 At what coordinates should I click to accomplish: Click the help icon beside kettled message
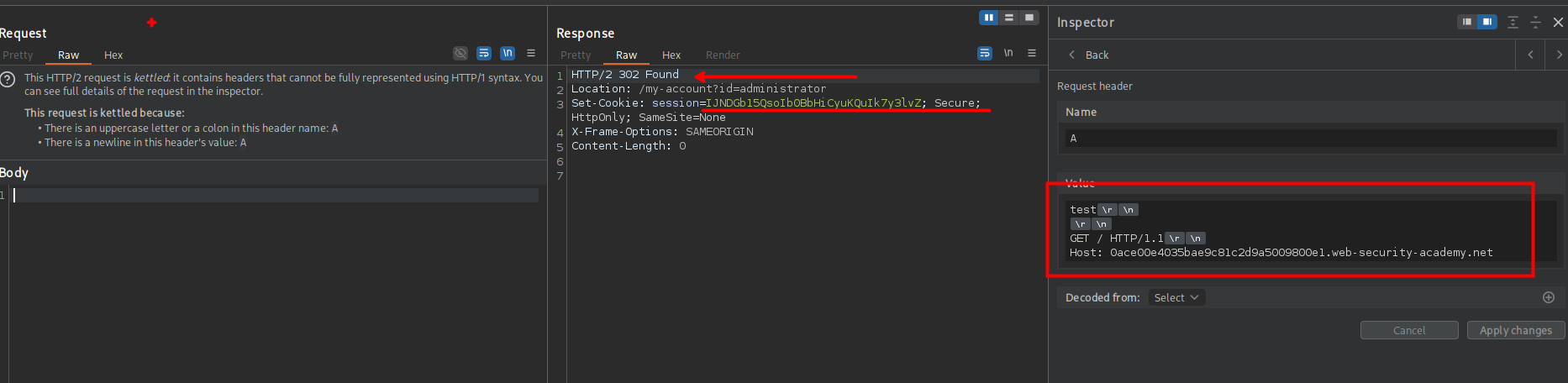pyautogui.click(x=8, y=80)
